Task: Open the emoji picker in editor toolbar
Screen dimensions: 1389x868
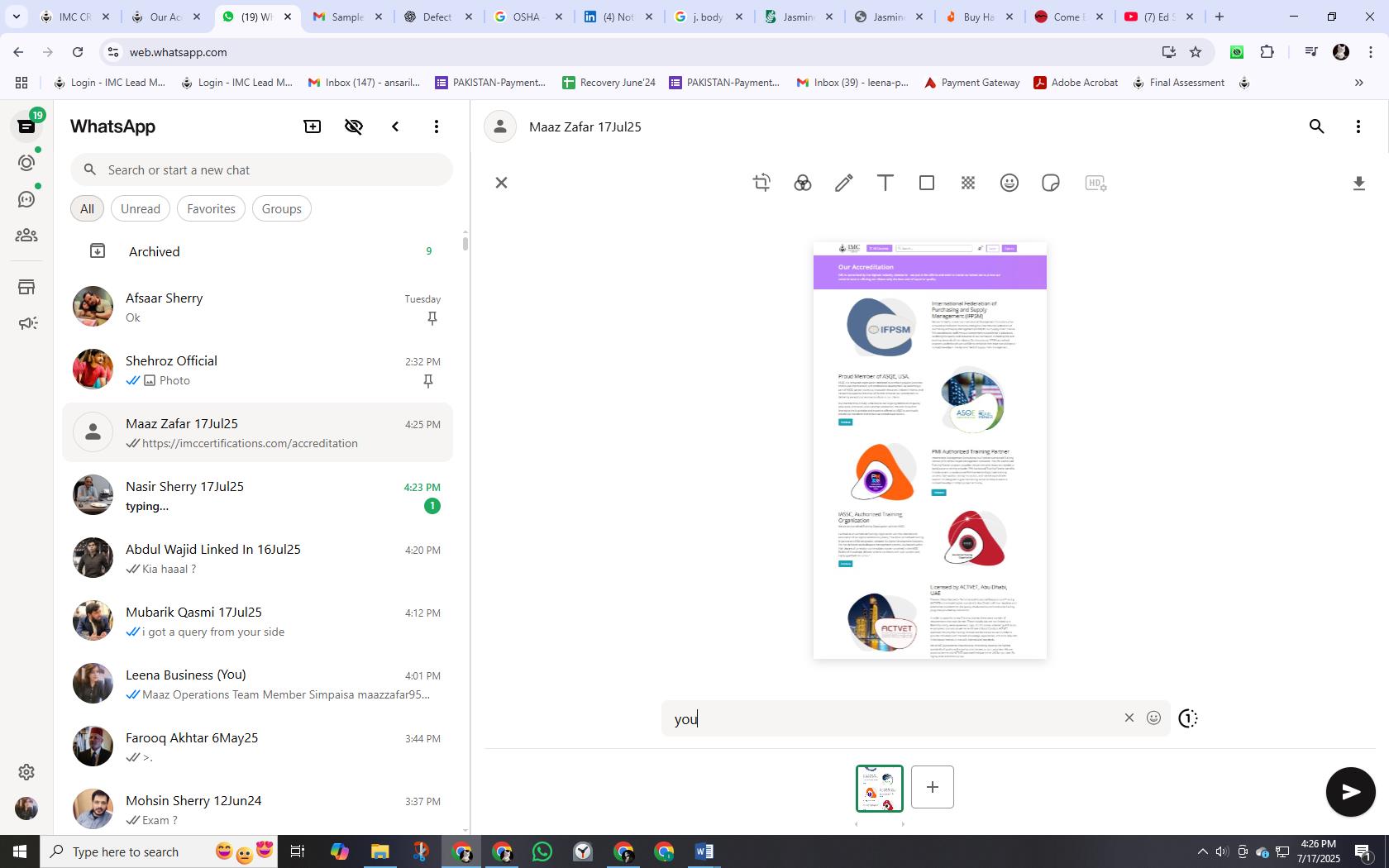Action: coord(1010,183)
